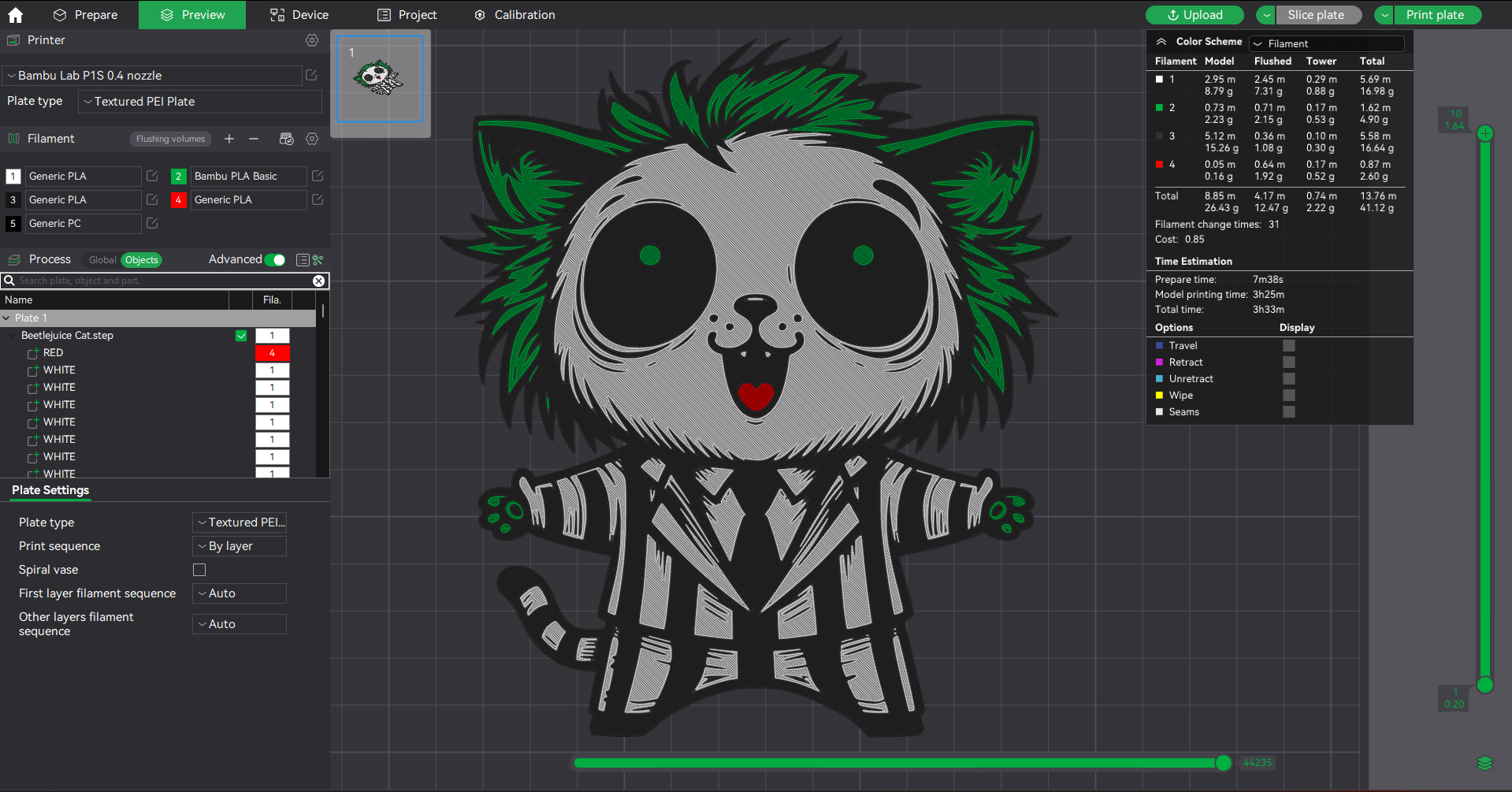Edit filament 2 Bambu PLA Basic preset
The width and height of the screenshot is (1512, 792).
click(318, 176)
